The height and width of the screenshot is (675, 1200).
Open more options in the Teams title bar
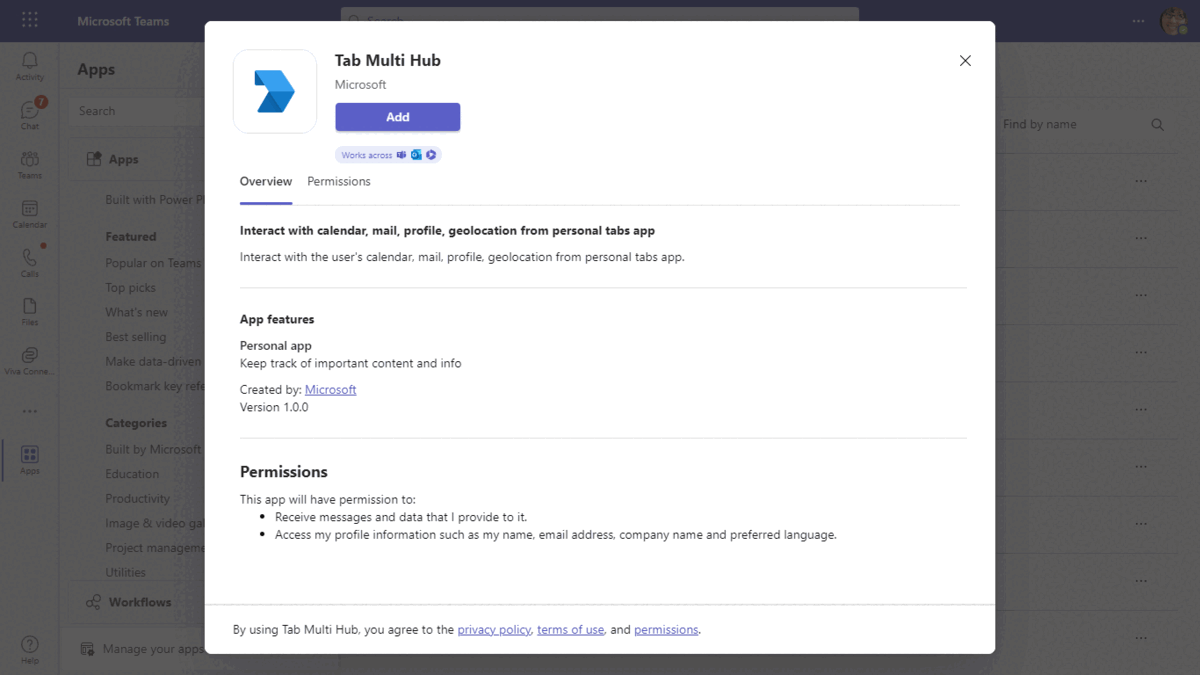tap(1138, 20)
